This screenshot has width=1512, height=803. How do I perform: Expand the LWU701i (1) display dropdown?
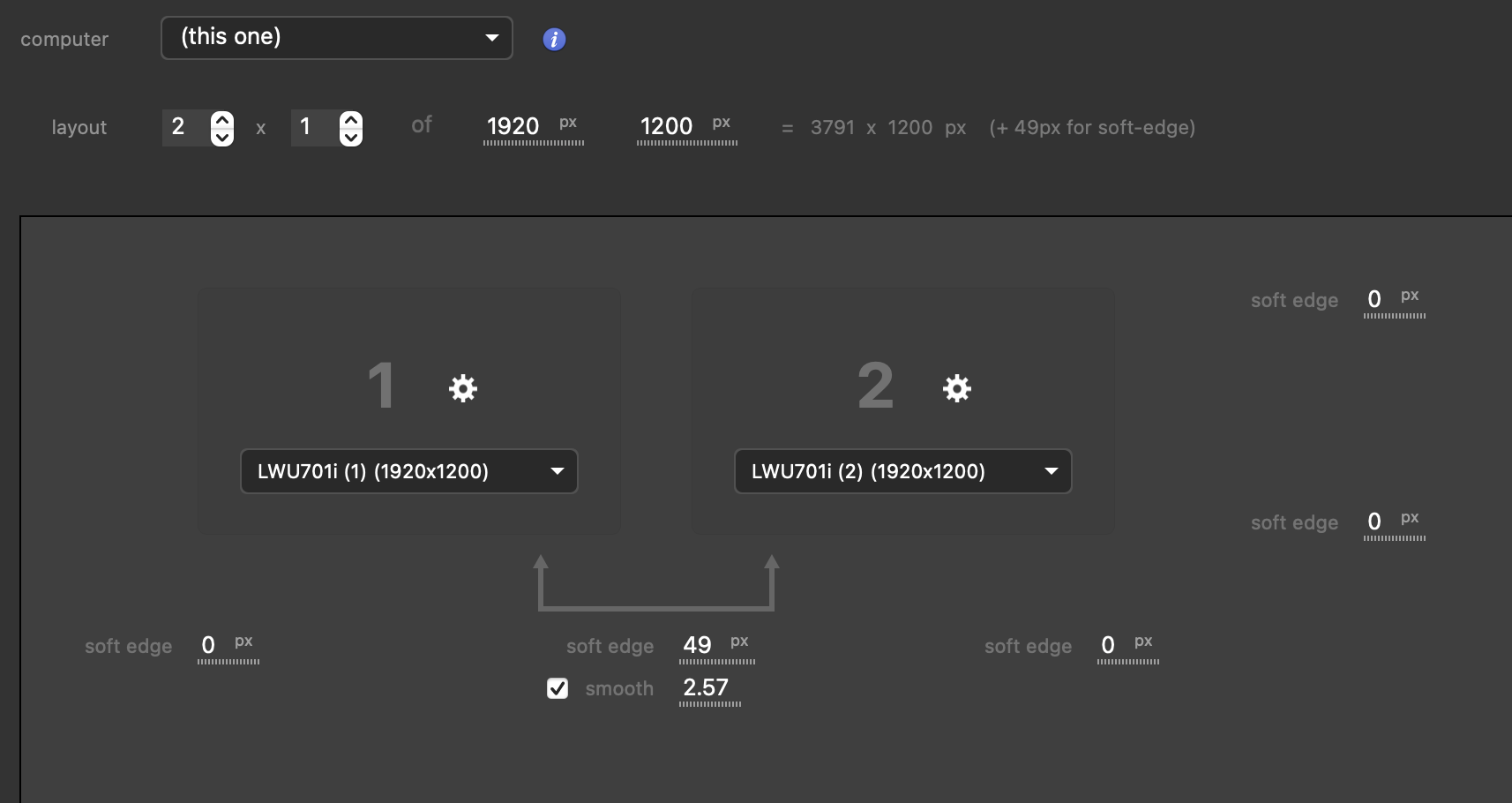[x=408, y=471]
